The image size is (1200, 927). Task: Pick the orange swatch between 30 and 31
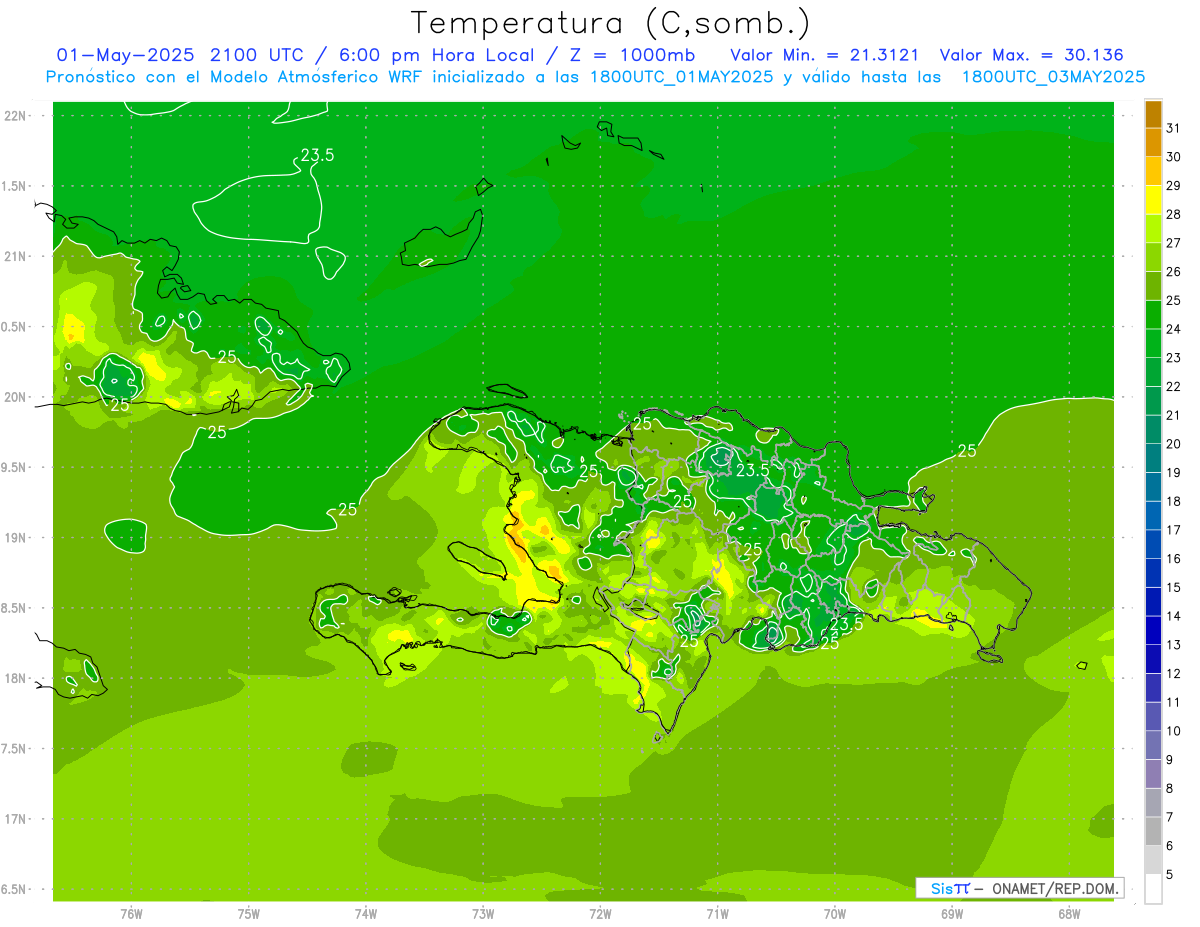coord(1153,142)
